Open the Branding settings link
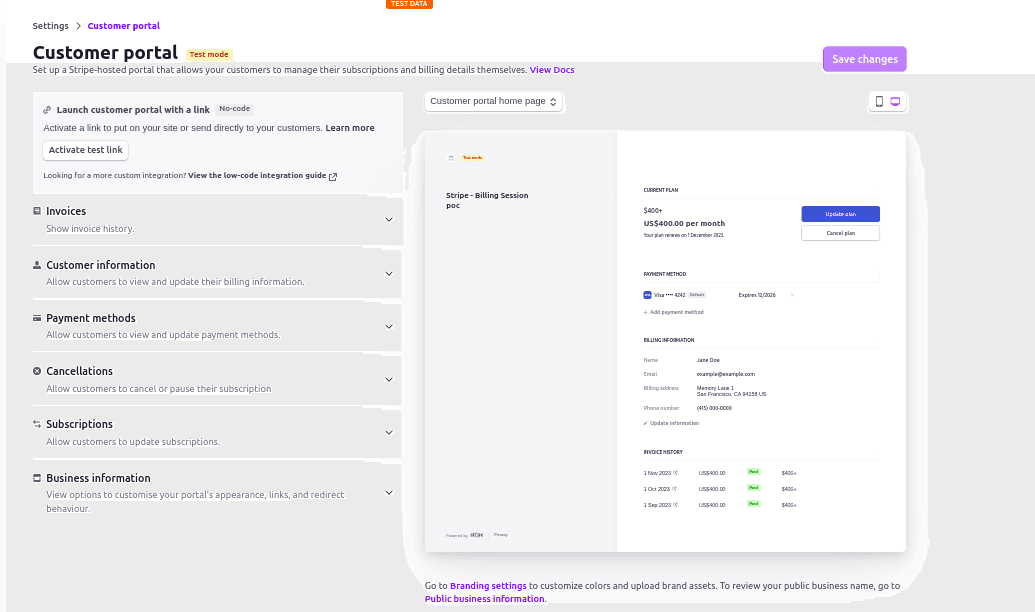The image size is (1035, 612). [x=488, y=586]
